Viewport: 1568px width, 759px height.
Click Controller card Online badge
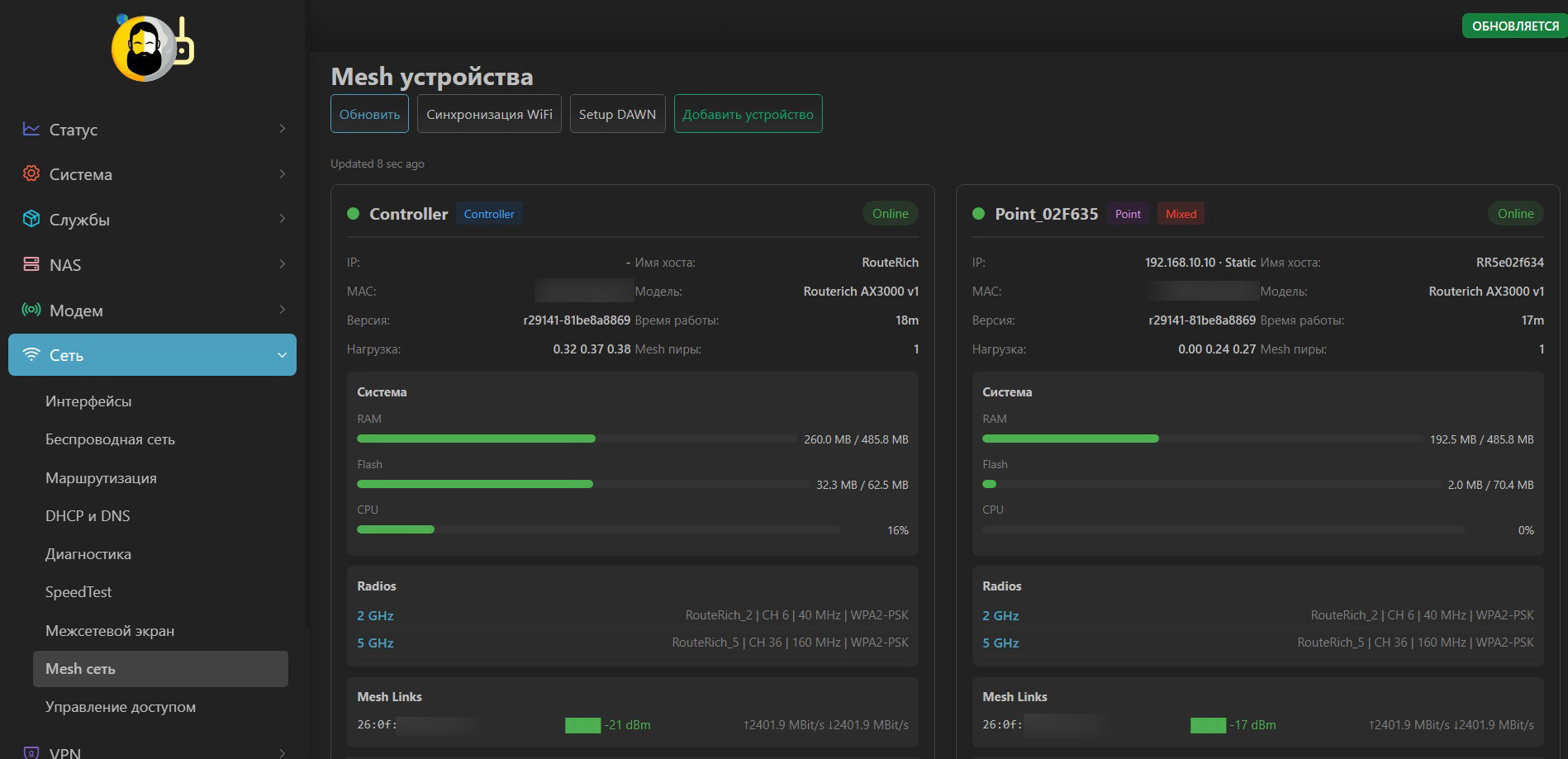891,214
